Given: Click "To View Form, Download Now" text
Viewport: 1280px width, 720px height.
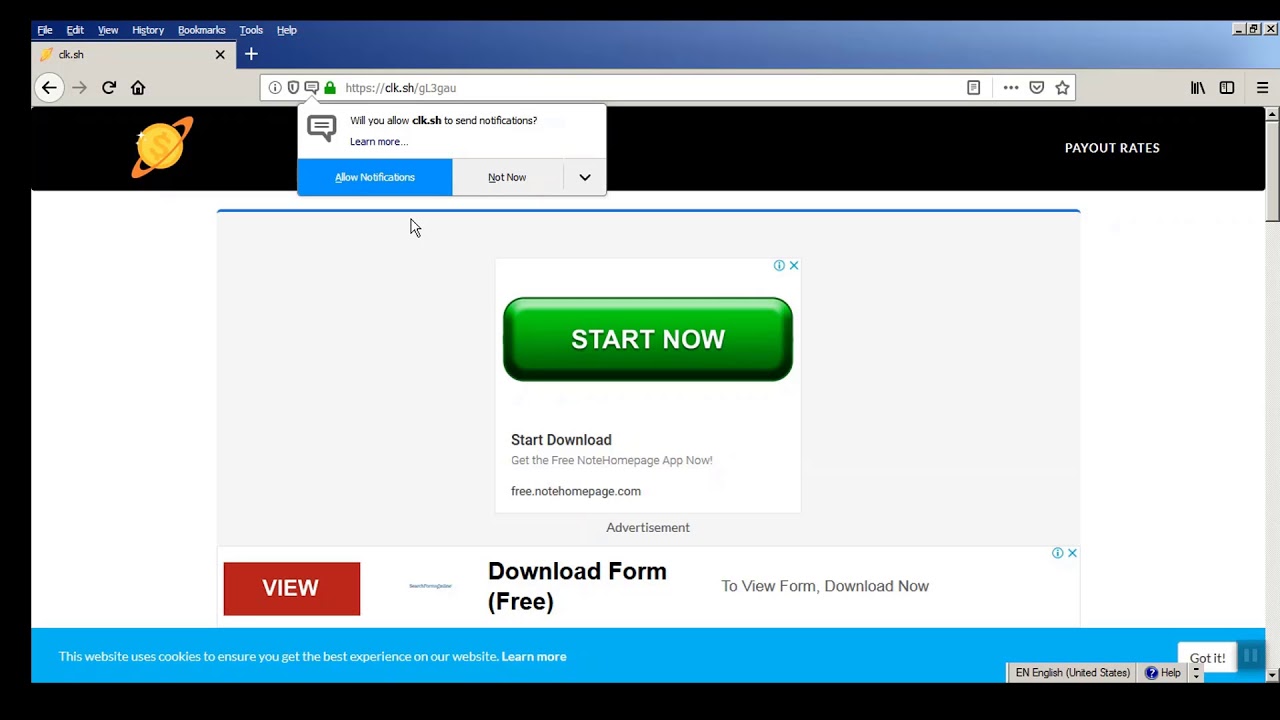Looking at the screenshot, I should 825,586.
